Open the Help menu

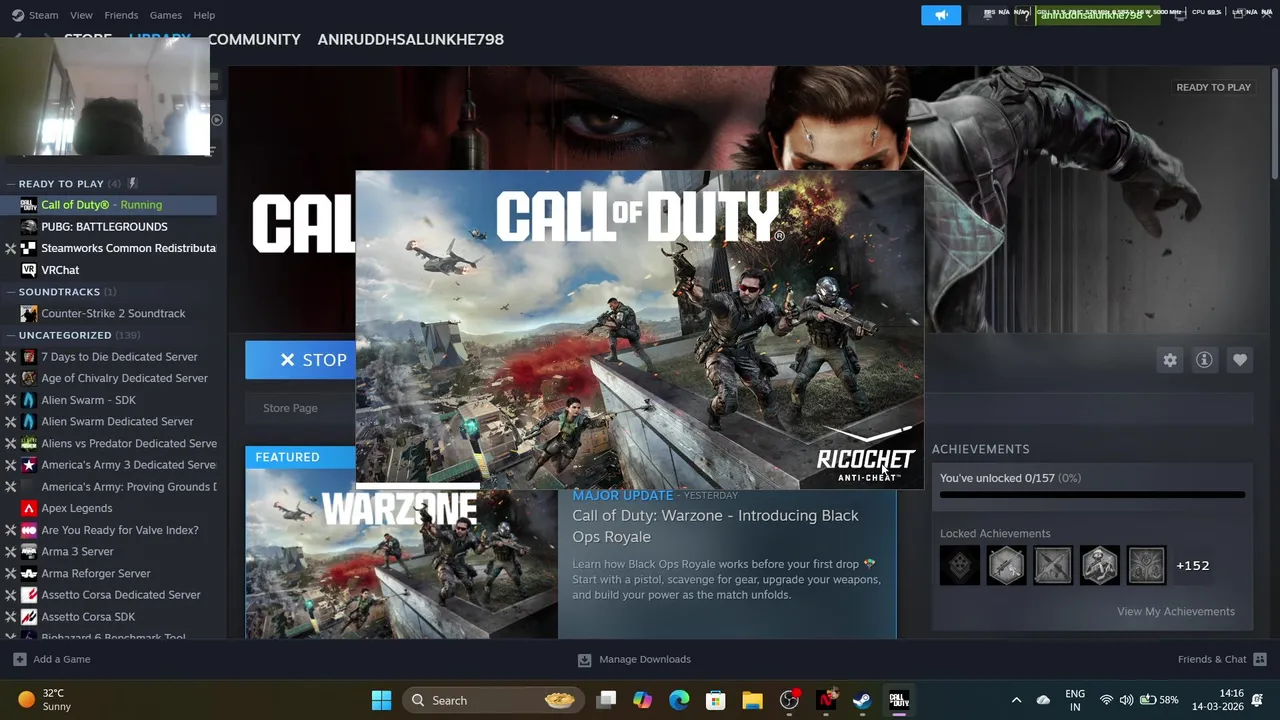click(x=204, y=15)
